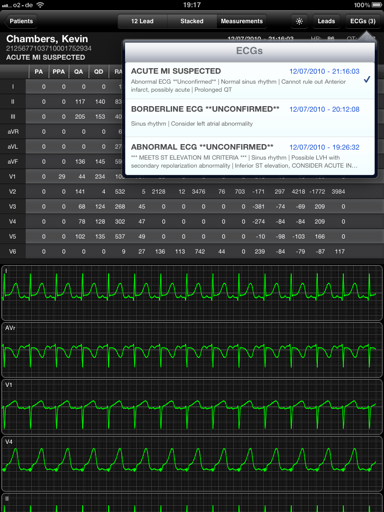Choose the ABNORMAL ECG 19:26:32 recording
Viewport: 384px width, 512px height.
(x=250, y=156)
